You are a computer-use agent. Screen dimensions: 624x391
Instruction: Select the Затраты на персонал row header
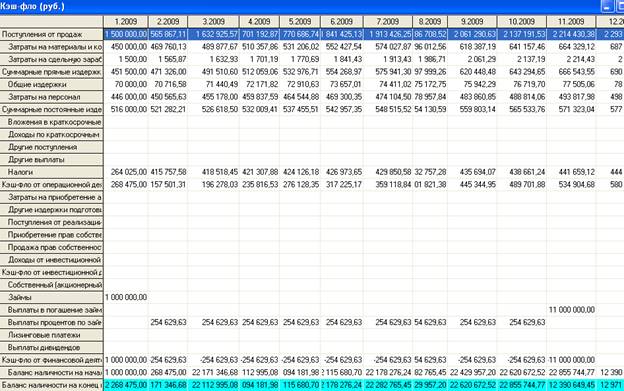click(52, 97)
